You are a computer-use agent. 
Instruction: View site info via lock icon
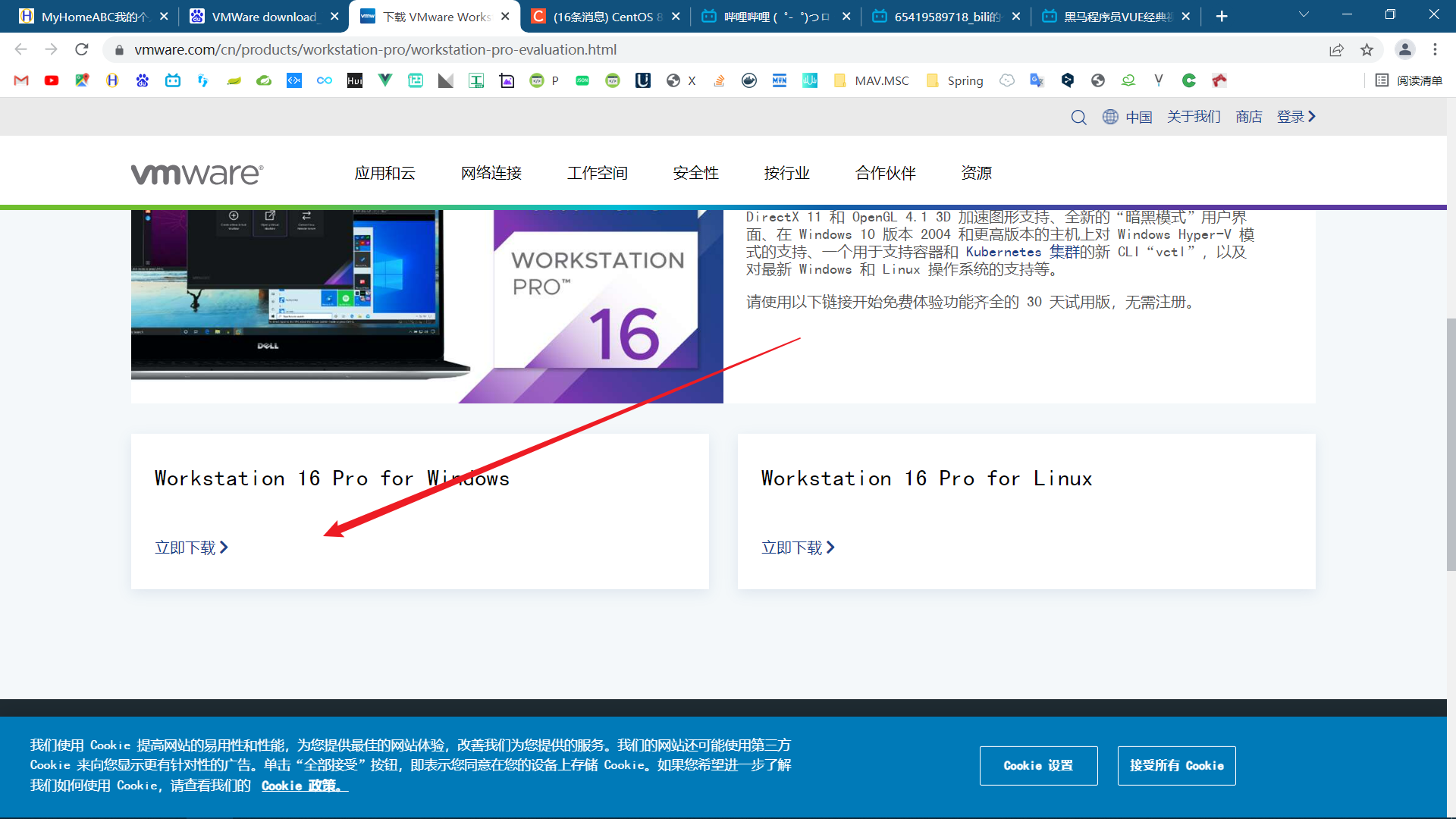(x=119, y=49)
